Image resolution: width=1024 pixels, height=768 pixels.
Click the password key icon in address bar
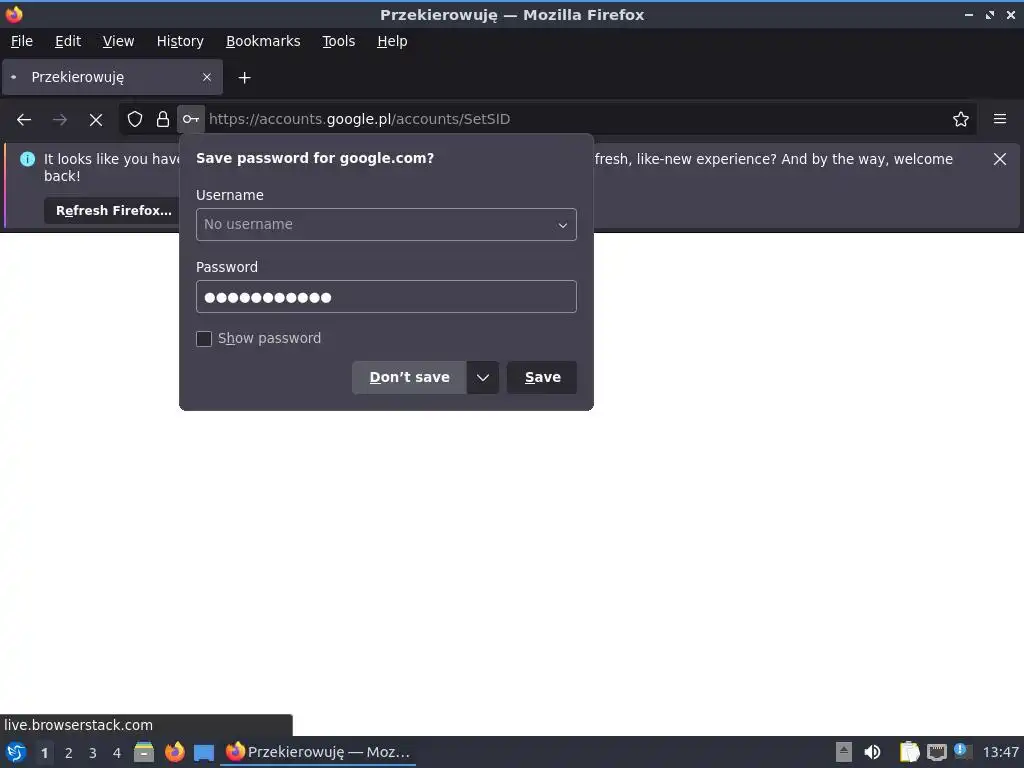click(191, 119)
